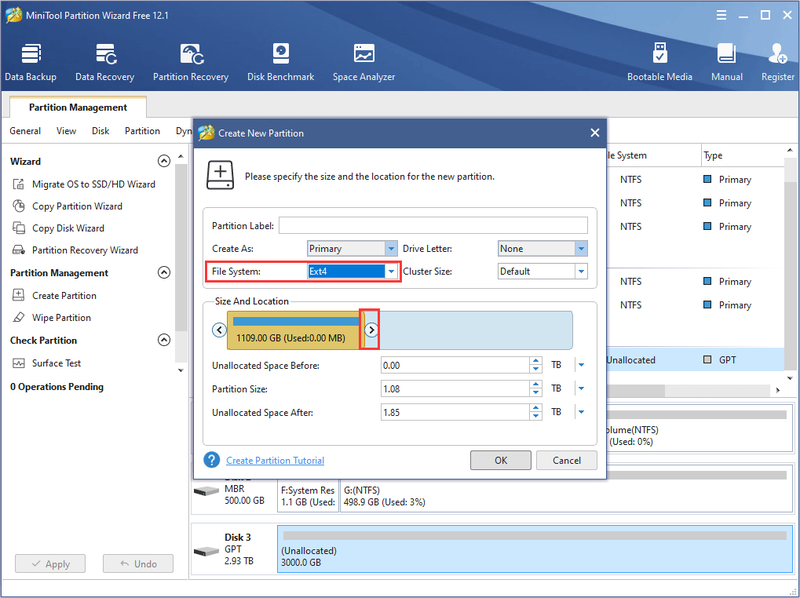Open the Create Partition Tutorial link
The width and height of the screenshot is (800, 598).
[x=275, y=460]
